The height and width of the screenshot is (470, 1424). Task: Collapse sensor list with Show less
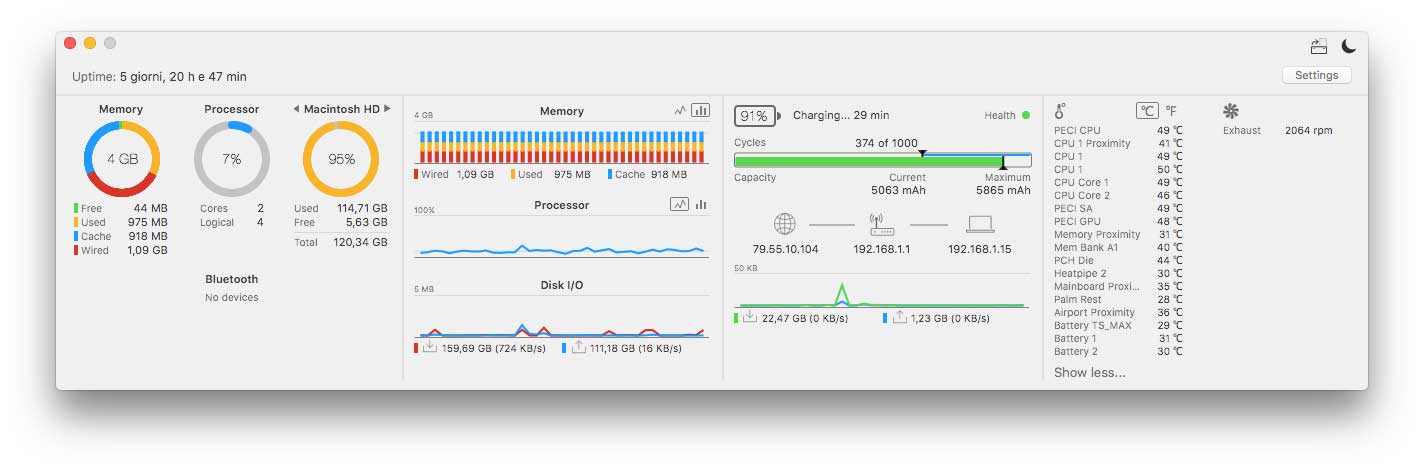tap(1089, 373)
